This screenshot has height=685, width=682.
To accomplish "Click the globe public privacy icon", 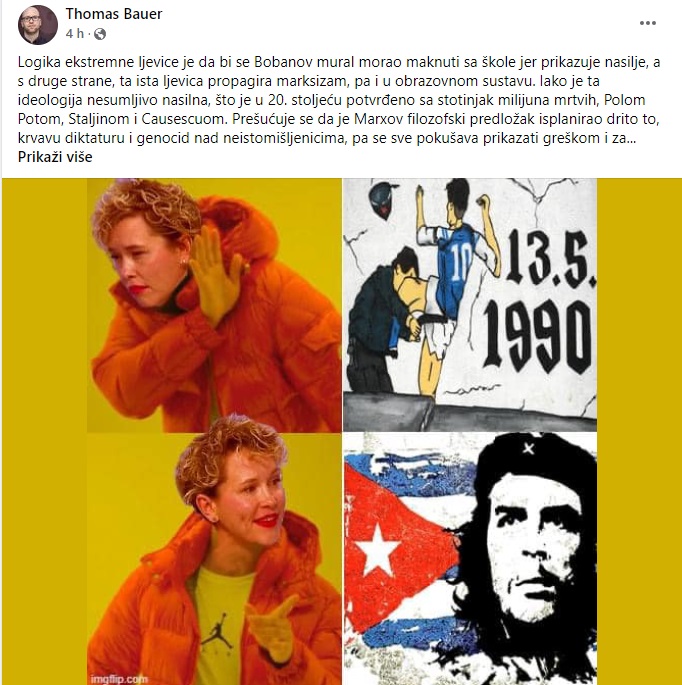I will [x=100, y=34].
